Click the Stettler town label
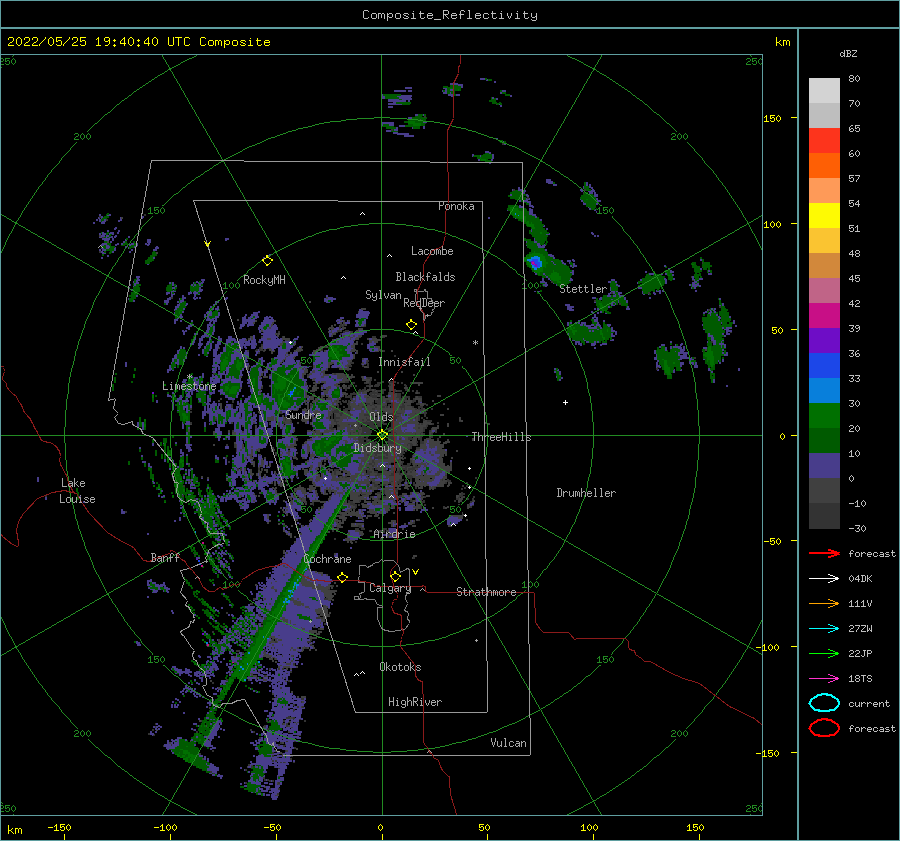Viewport: 900px width, 841px height. (x=583, y=289)
